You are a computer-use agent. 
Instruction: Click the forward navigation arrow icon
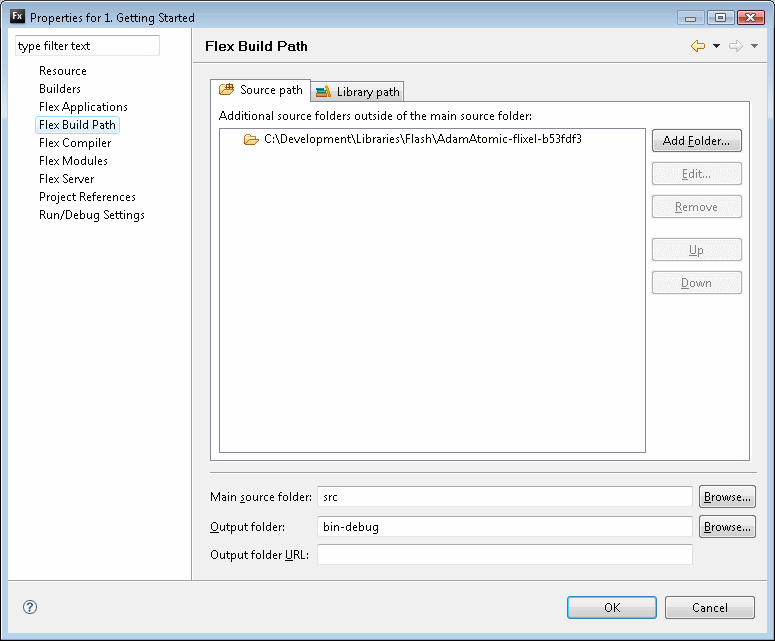(x=736, y=46)
